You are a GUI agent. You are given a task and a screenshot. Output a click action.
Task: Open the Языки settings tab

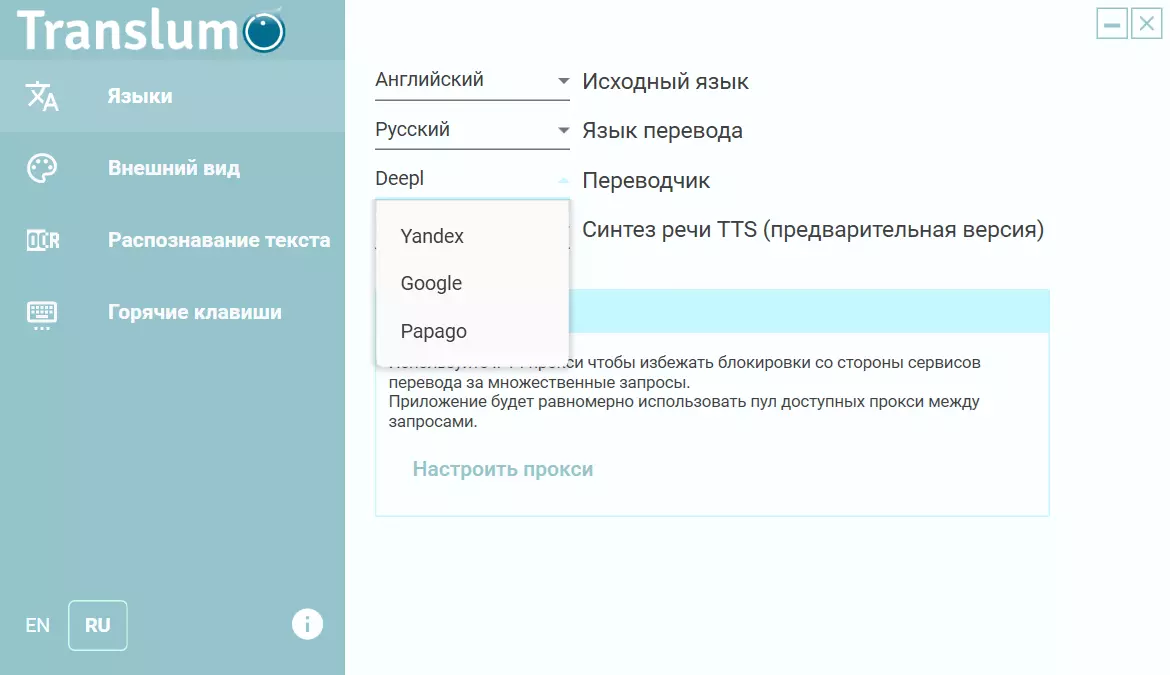point(172,96)
